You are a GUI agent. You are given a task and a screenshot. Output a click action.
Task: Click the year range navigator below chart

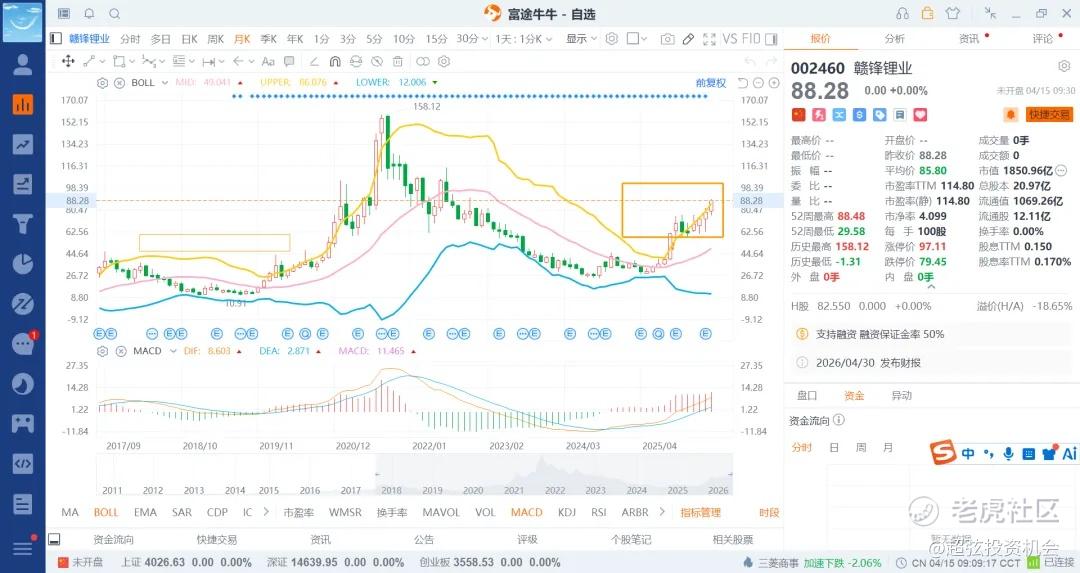pyautogui.click(x=414, y=475)
